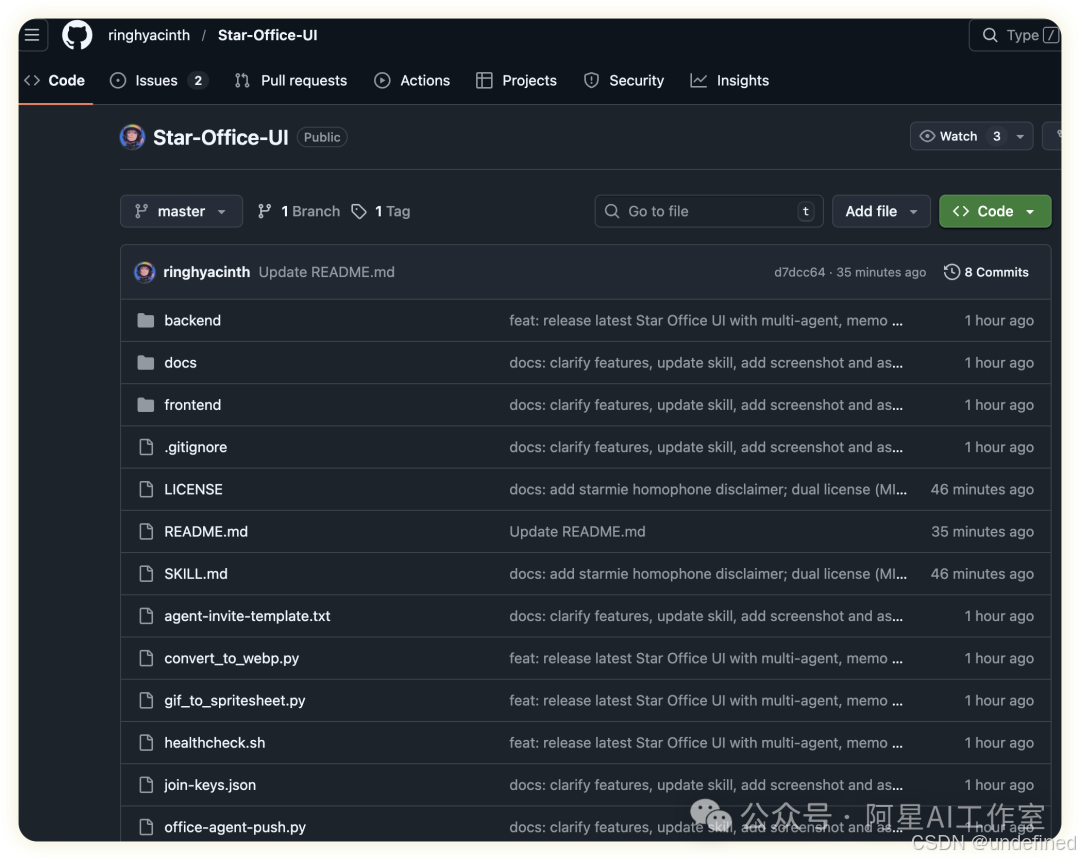Open the backend folder
The height and width of the screenshot is (860, 1080).
click(192, 320)
